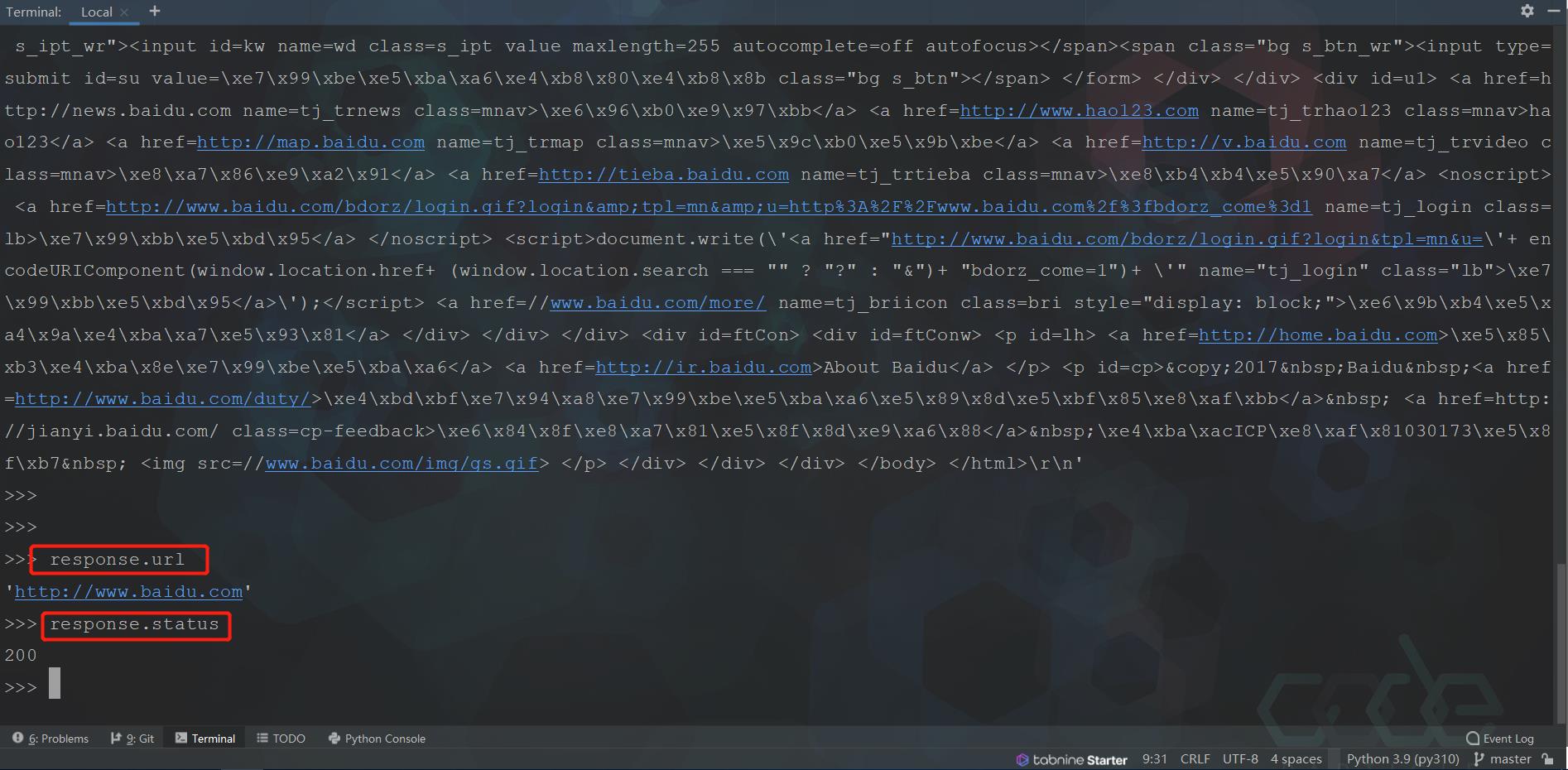Open the Git tool window
Image resolution: width=1568 pixels, height=770 pixels.
click(132, 739)
